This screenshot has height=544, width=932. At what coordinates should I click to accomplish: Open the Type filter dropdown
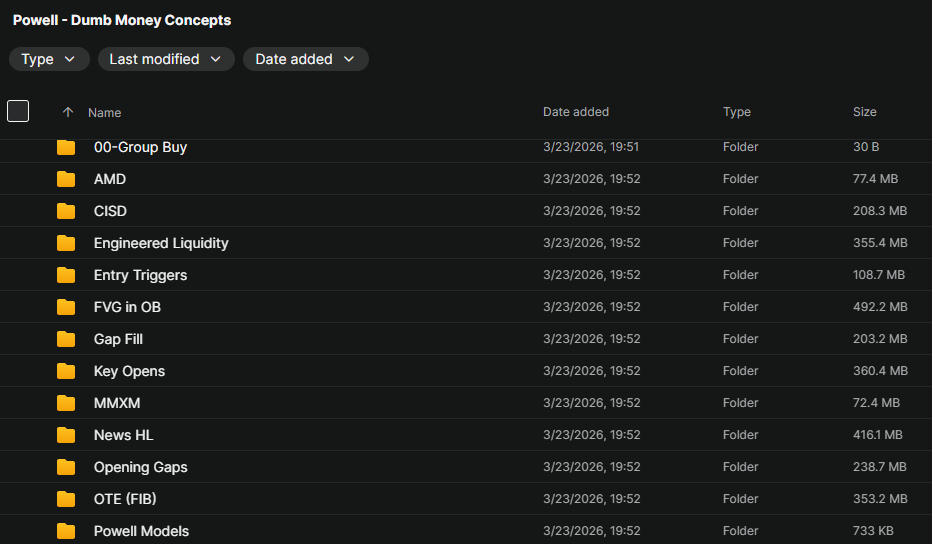49,59
